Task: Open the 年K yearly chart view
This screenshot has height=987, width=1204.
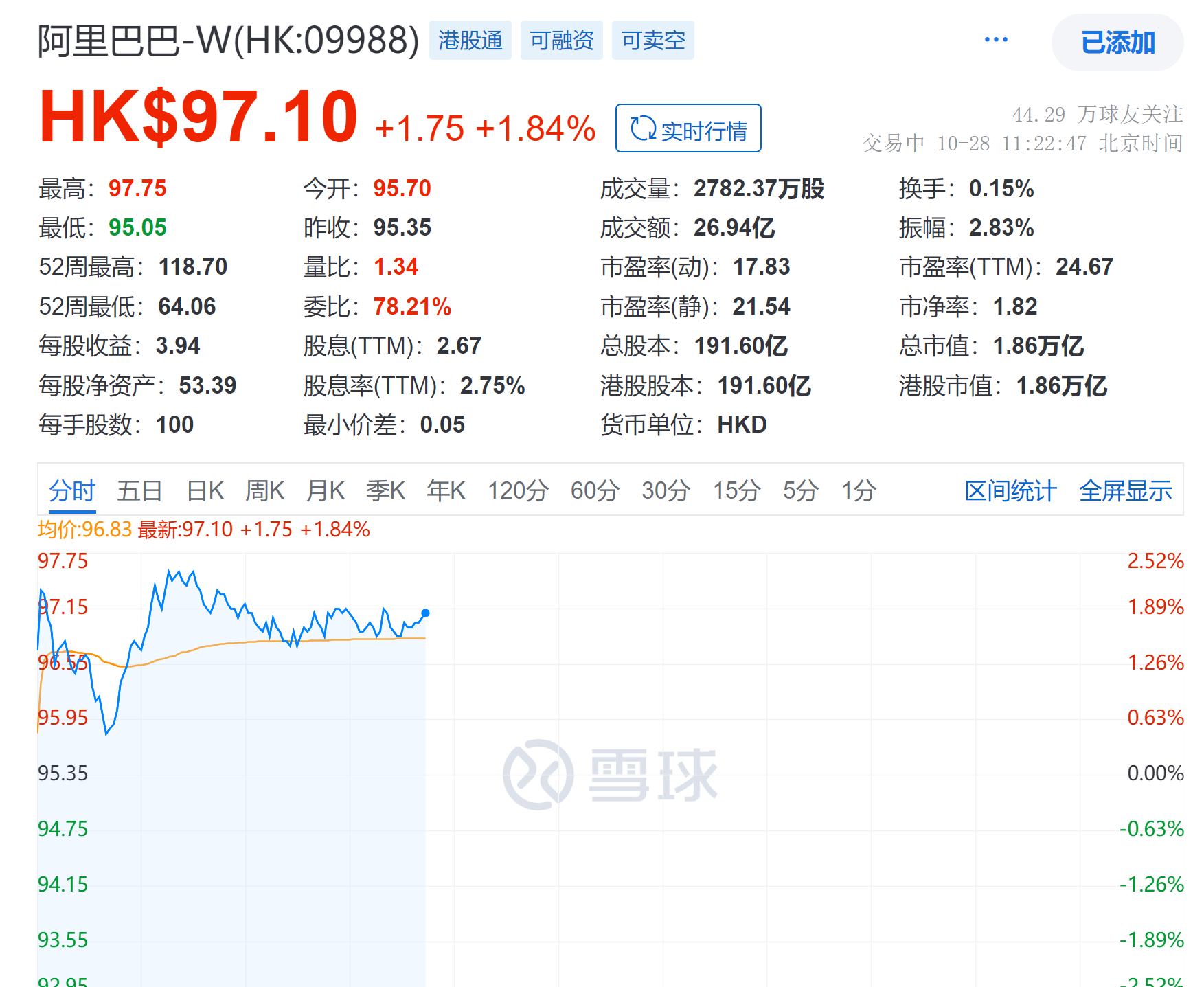Action: click(445, 490)
